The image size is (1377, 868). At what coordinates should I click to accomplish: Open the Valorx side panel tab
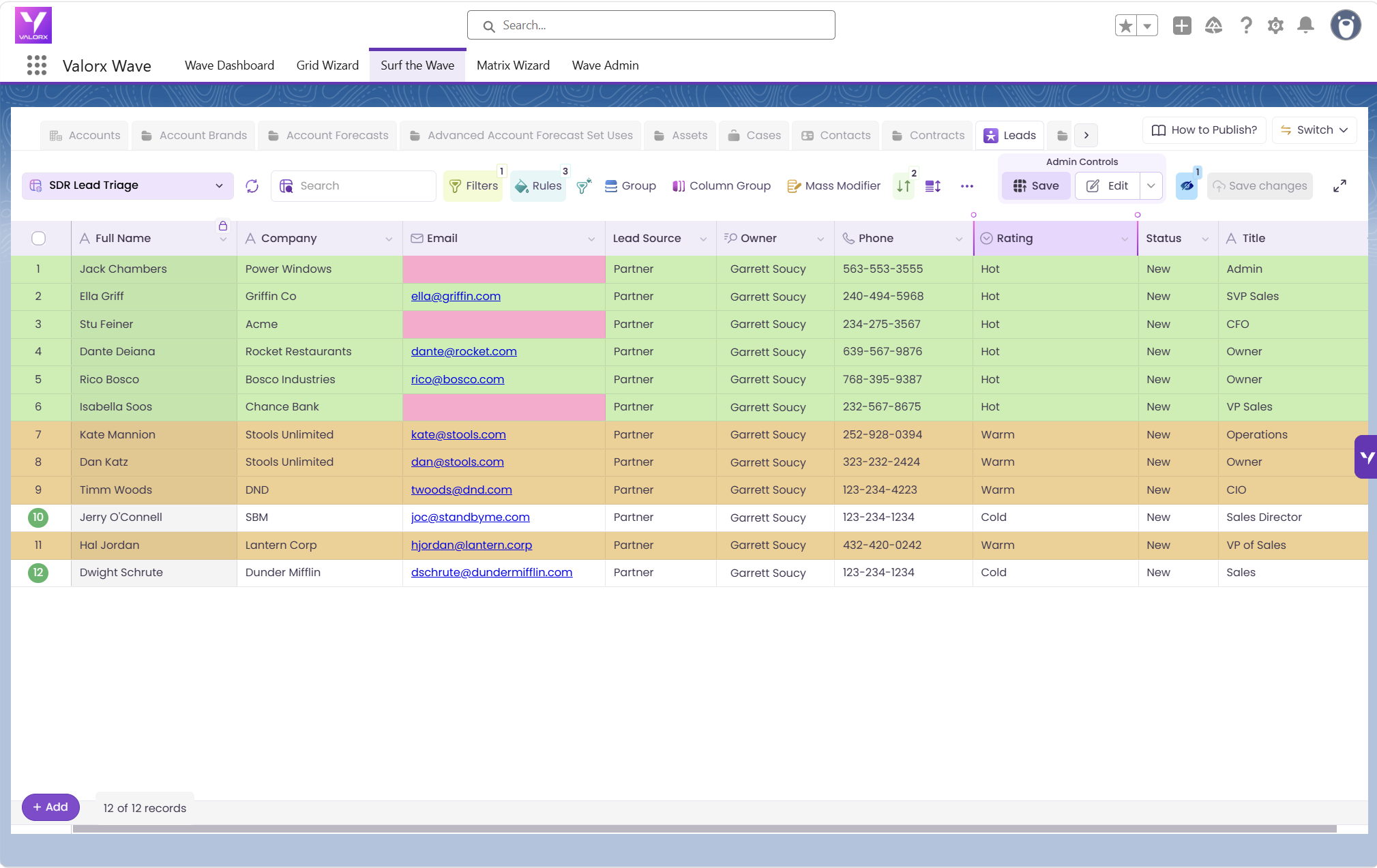[x=1366, y=457]
